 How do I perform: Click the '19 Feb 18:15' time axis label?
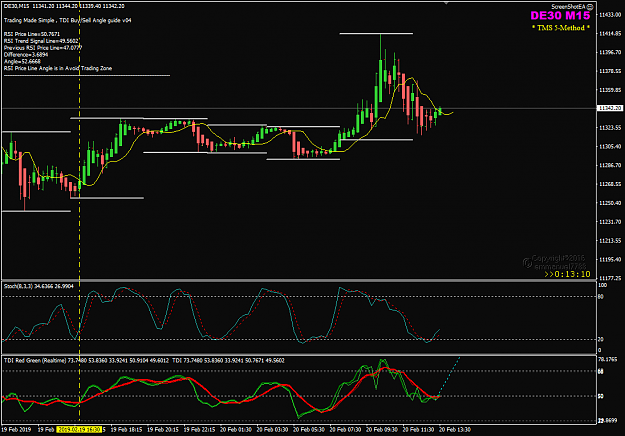pos(126,429)
